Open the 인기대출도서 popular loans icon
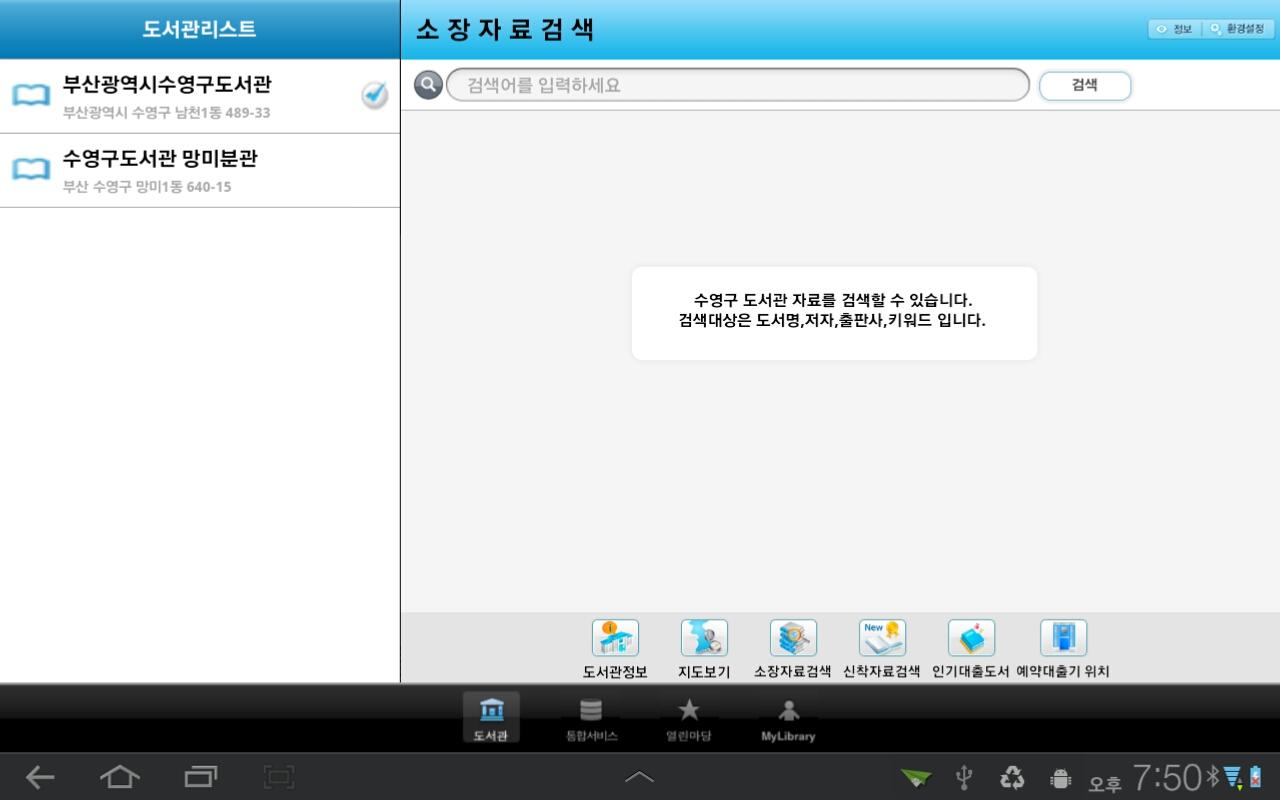This screenshot has height=800, width=1280. coord(971,638)
